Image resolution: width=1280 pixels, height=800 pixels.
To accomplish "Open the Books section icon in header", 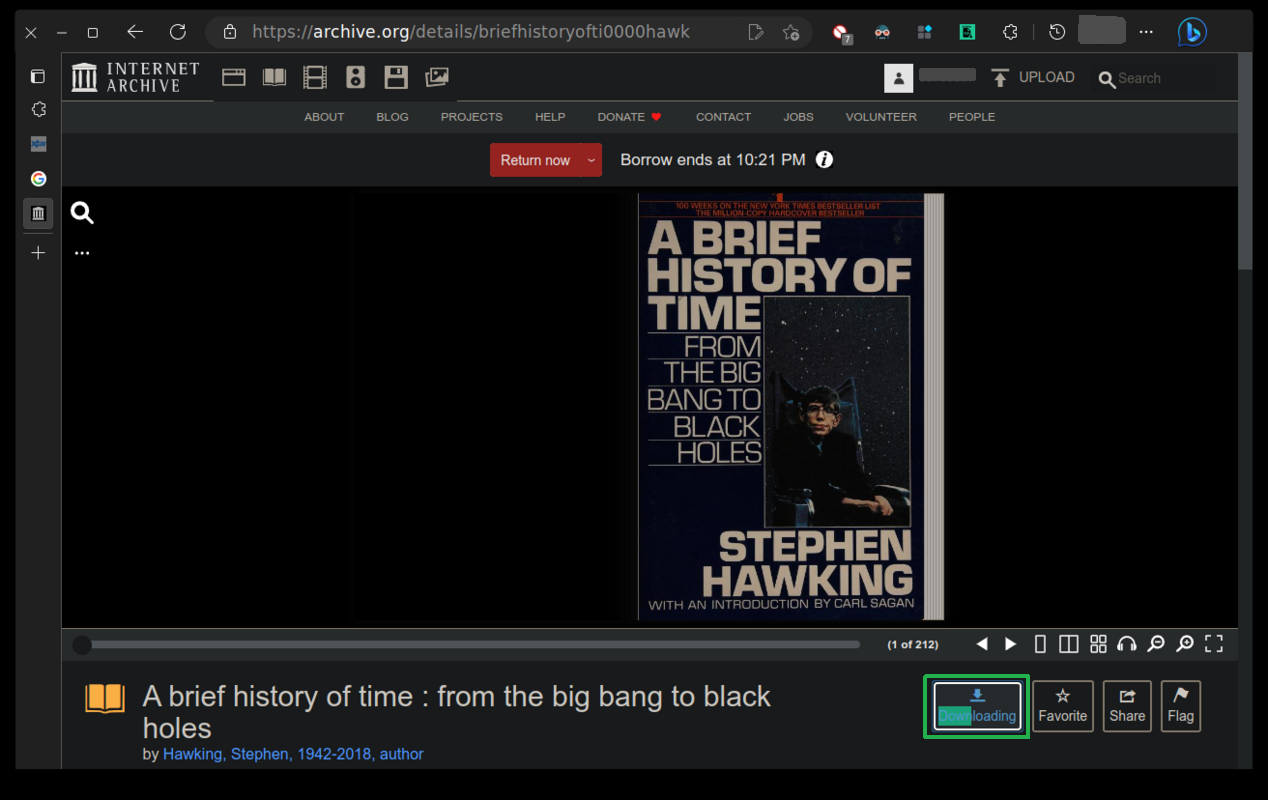I will pyautogui.click(x=274, y=77).
